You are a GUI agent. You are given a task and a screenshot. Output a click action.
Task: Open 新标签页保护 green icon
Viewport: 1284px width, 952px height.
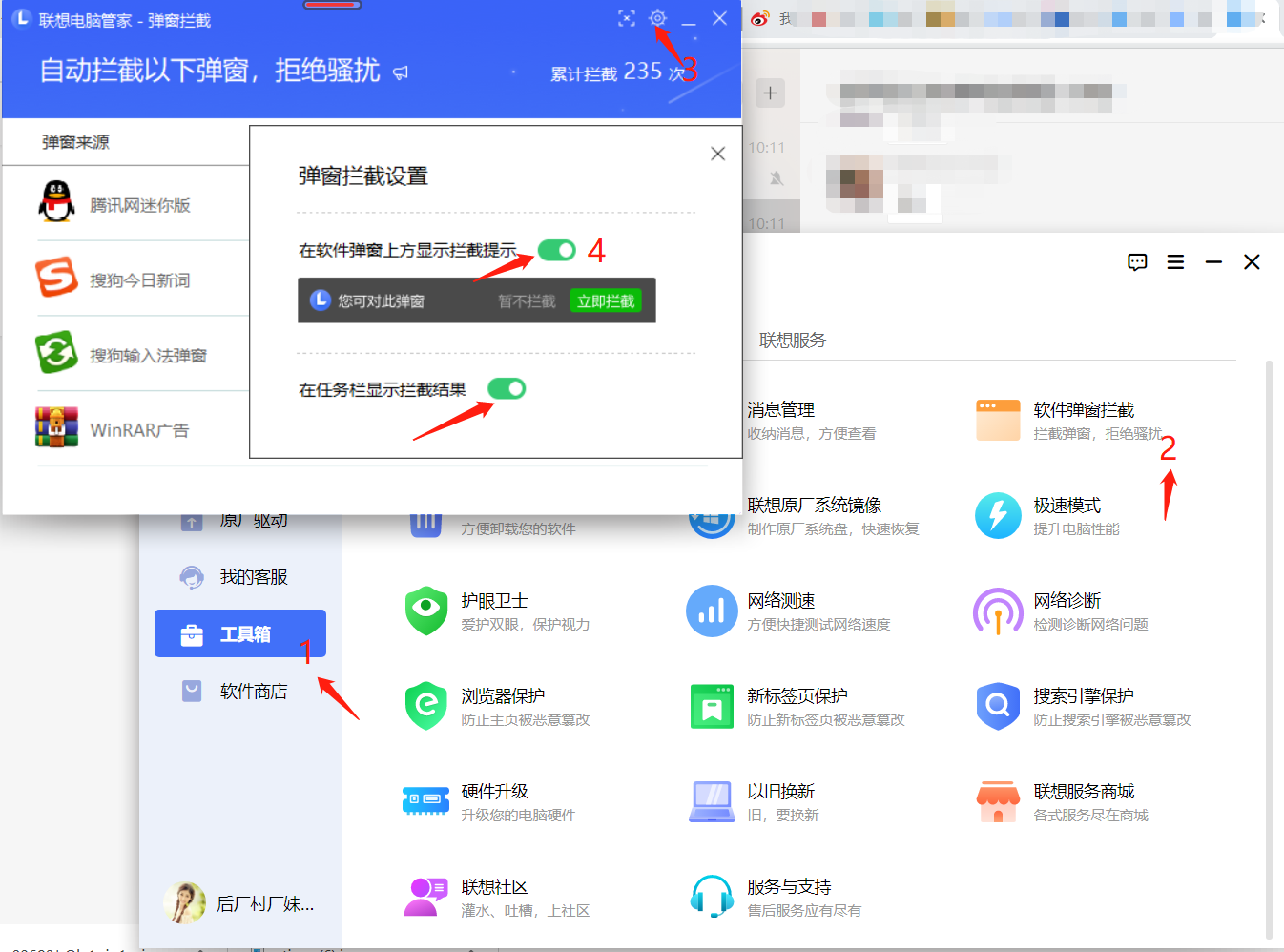pos(712,706)
